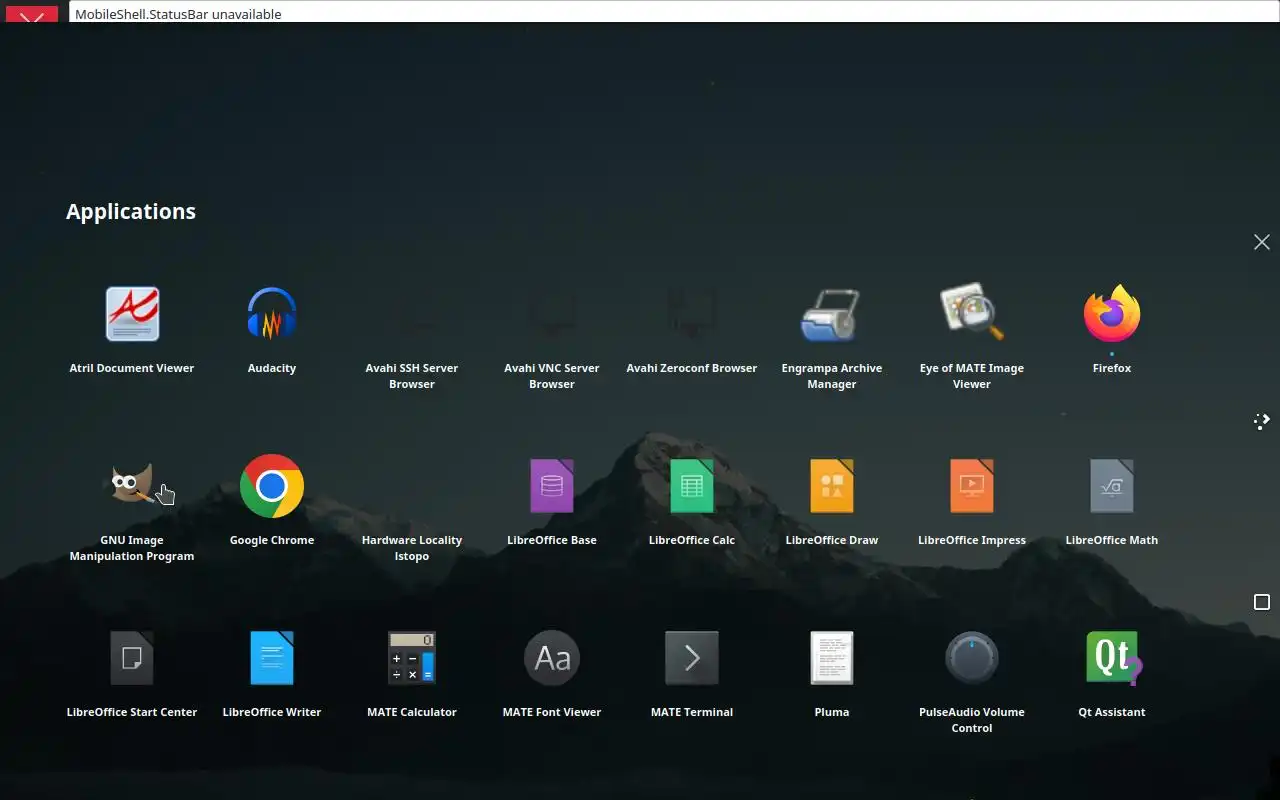
Task: Click the Applications heading
Action: [x=131, y=212]
